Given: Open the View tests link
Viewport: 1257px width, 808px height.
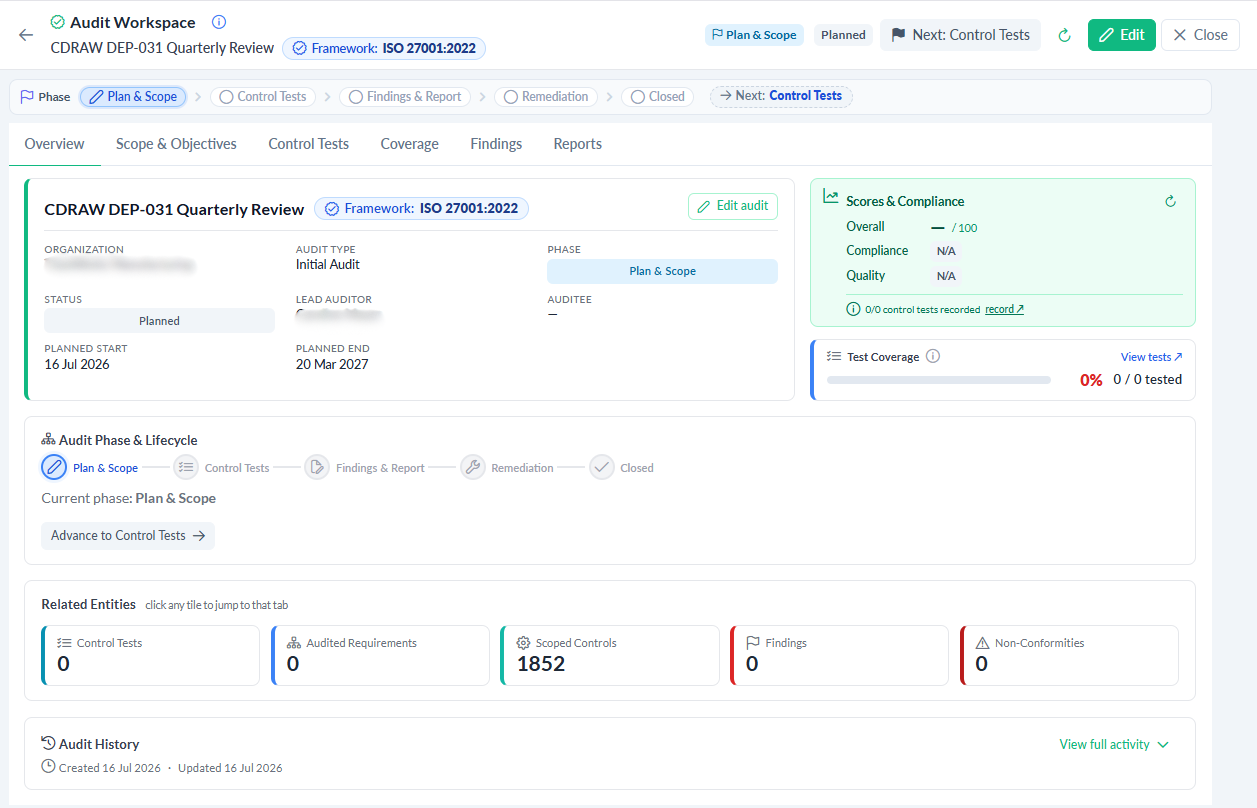Looking at the screenshot, I should (1152, 357).
